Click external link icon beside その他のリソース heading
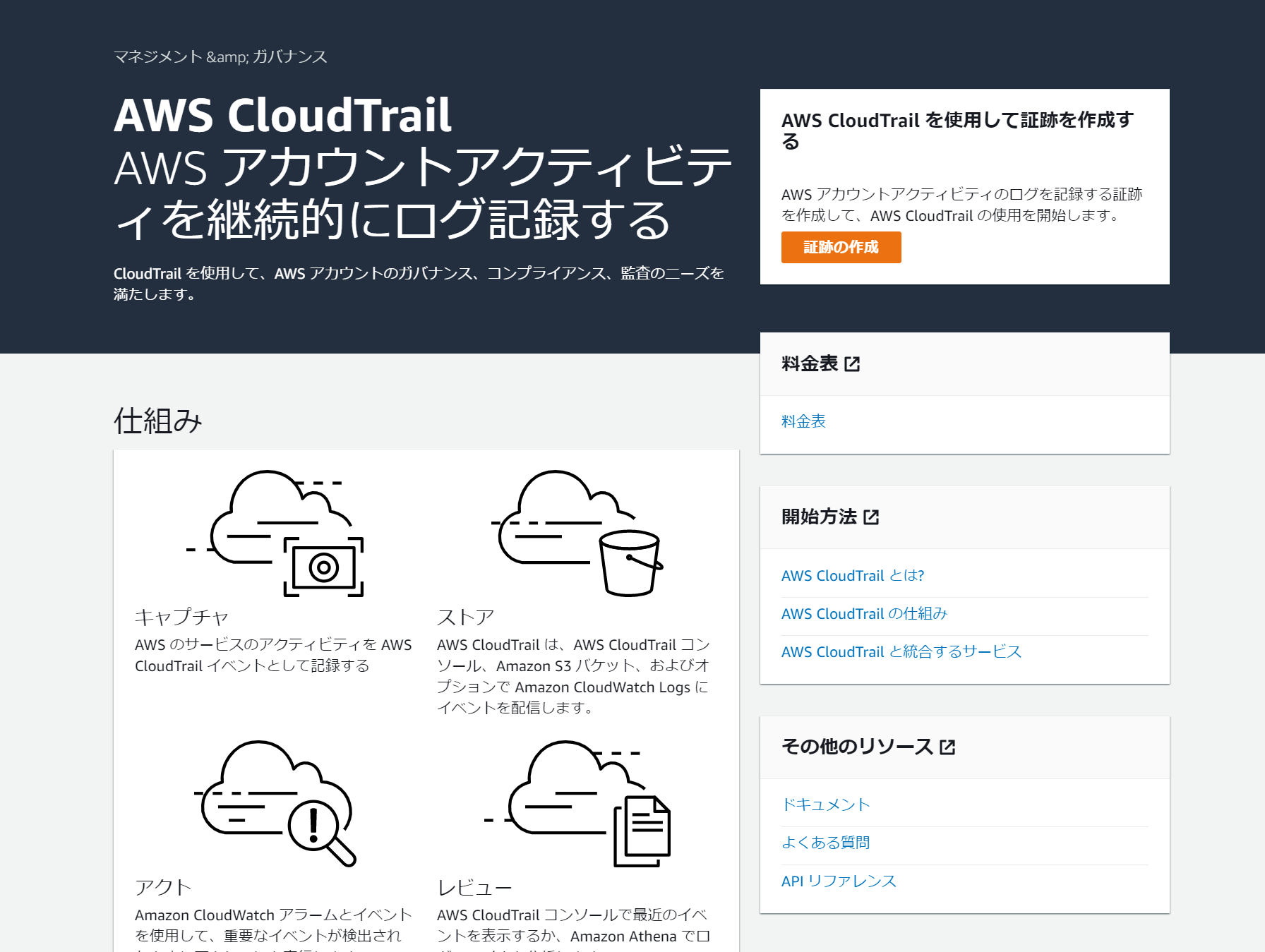 (947, 747)
